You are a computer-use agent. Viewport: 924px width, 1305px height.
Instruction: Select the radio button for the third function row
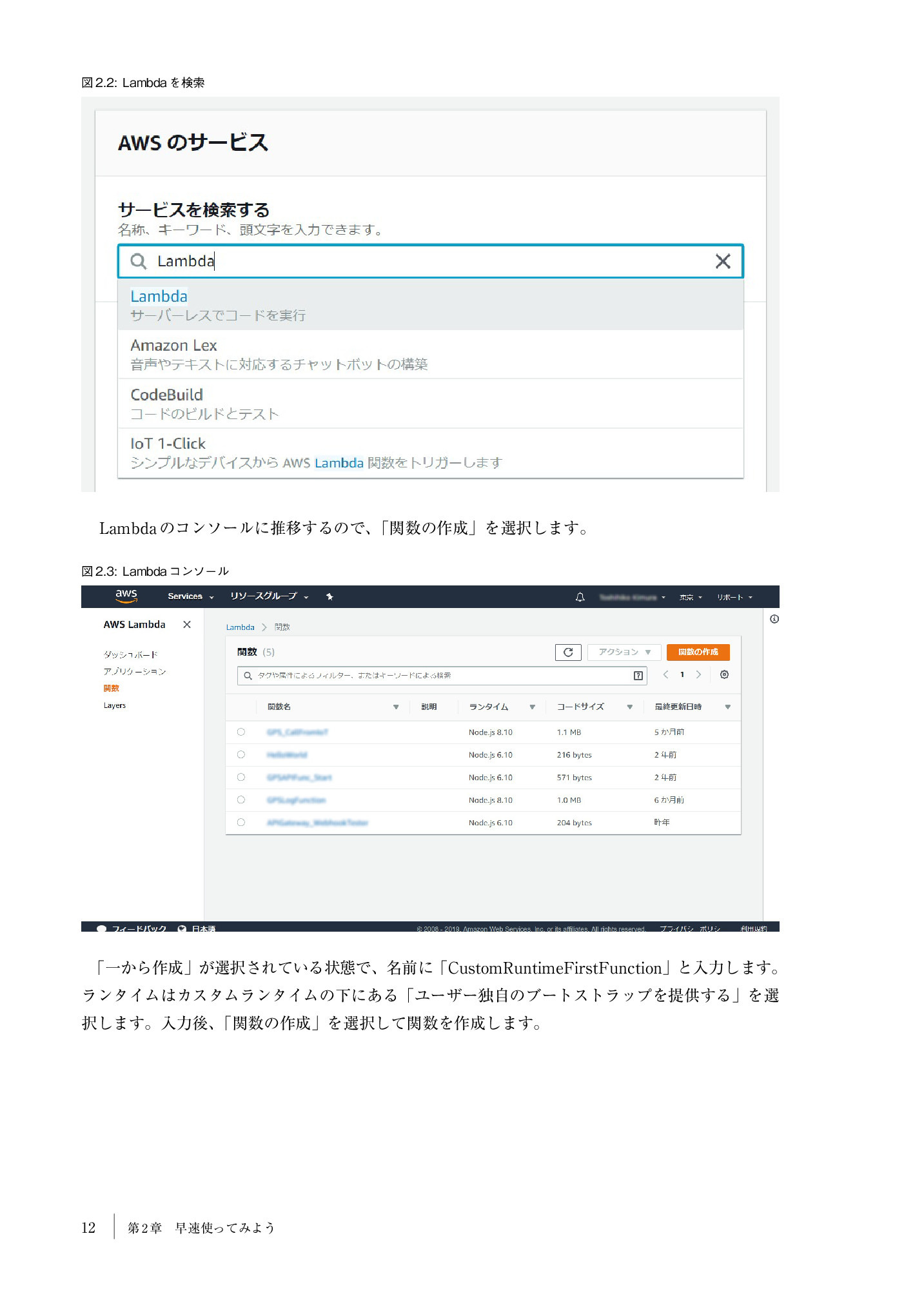tap(241, 777)
